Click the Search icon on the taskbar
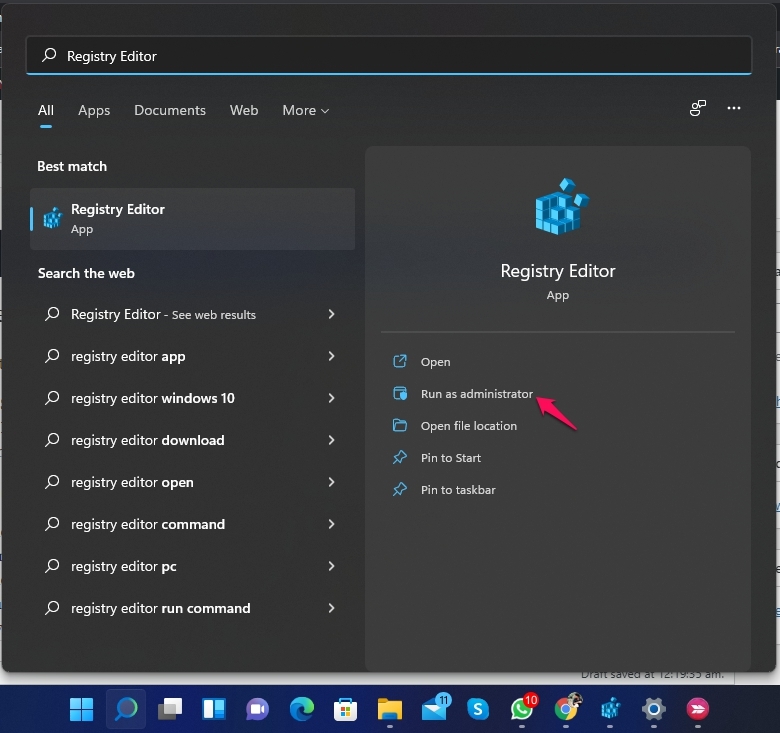The width and height of the screenshot is (780, 733). click(x=126, y=709)
